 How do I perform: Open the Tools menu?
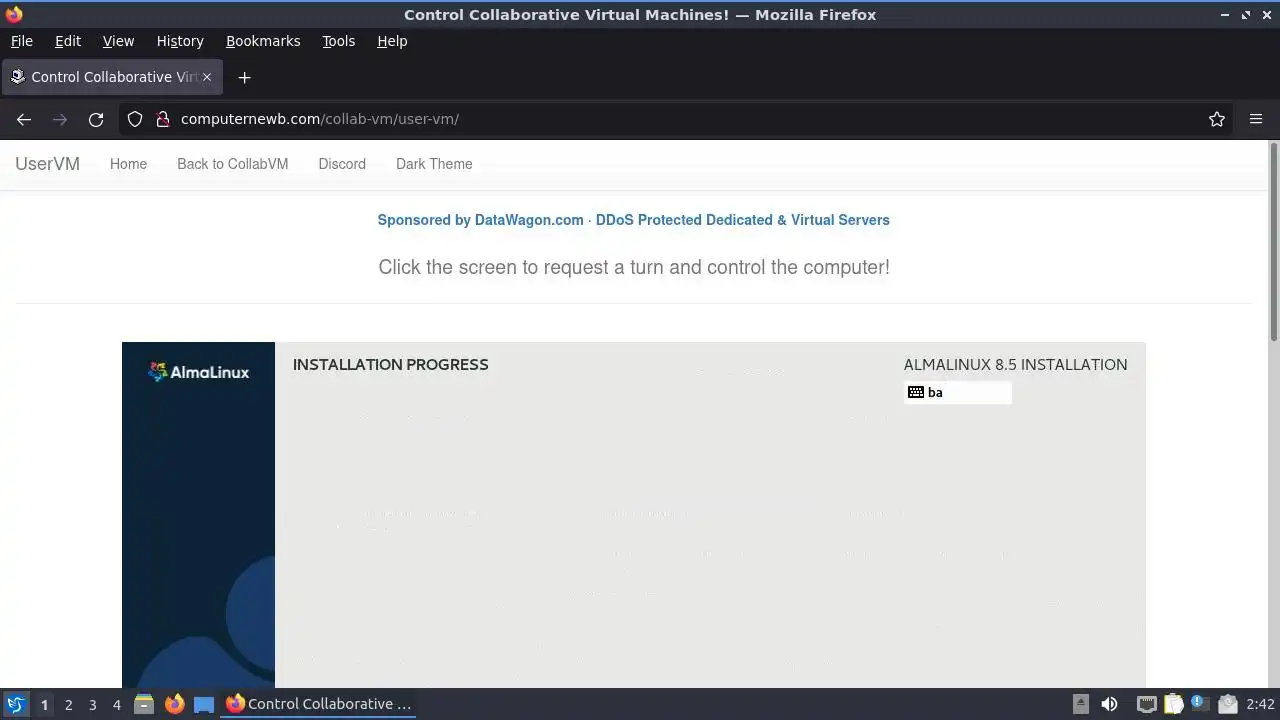pos(338,41)
